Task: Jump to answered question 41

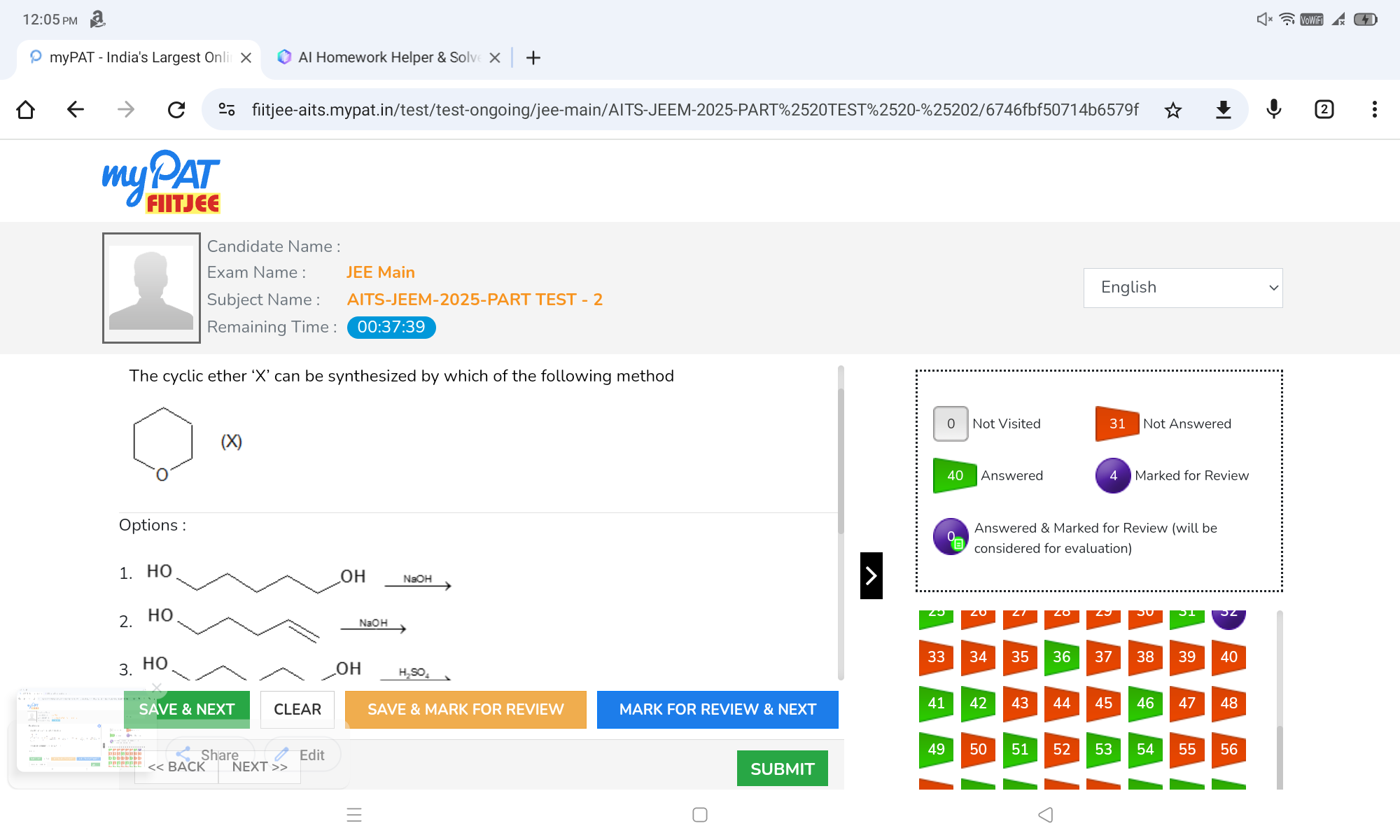Action: tap(937, 703)
